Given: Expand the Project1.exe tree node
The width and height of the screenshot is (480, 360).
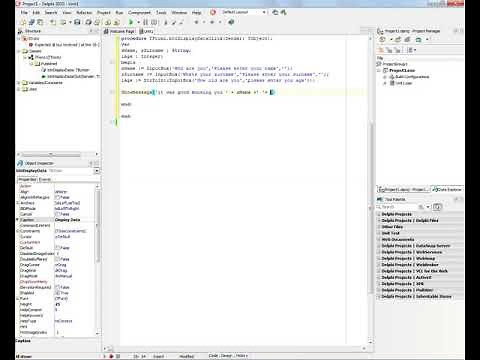Looking at the screenshot, I should [x=379, y=70].
